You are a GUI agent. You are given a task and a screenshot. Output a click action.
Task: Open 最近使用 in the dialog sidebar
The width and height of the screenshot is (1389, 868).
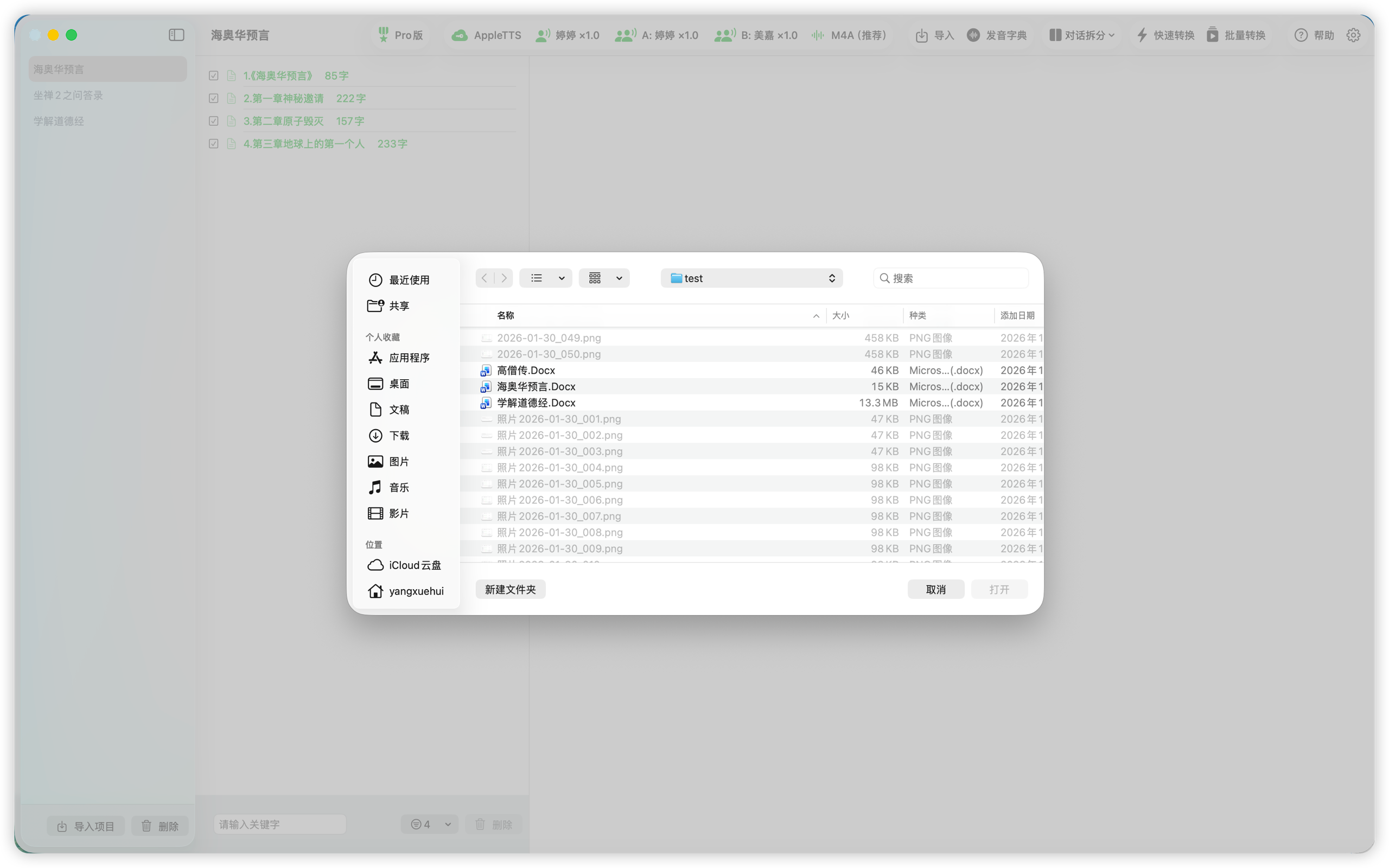point(398,279)
